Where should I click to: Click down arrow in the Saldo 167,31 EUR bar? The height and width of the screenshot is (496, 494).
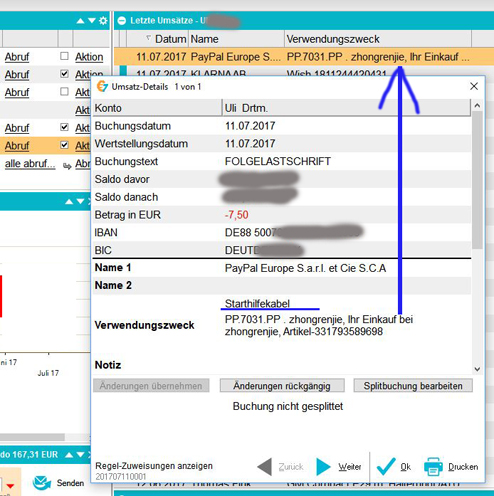coord(80,455)
